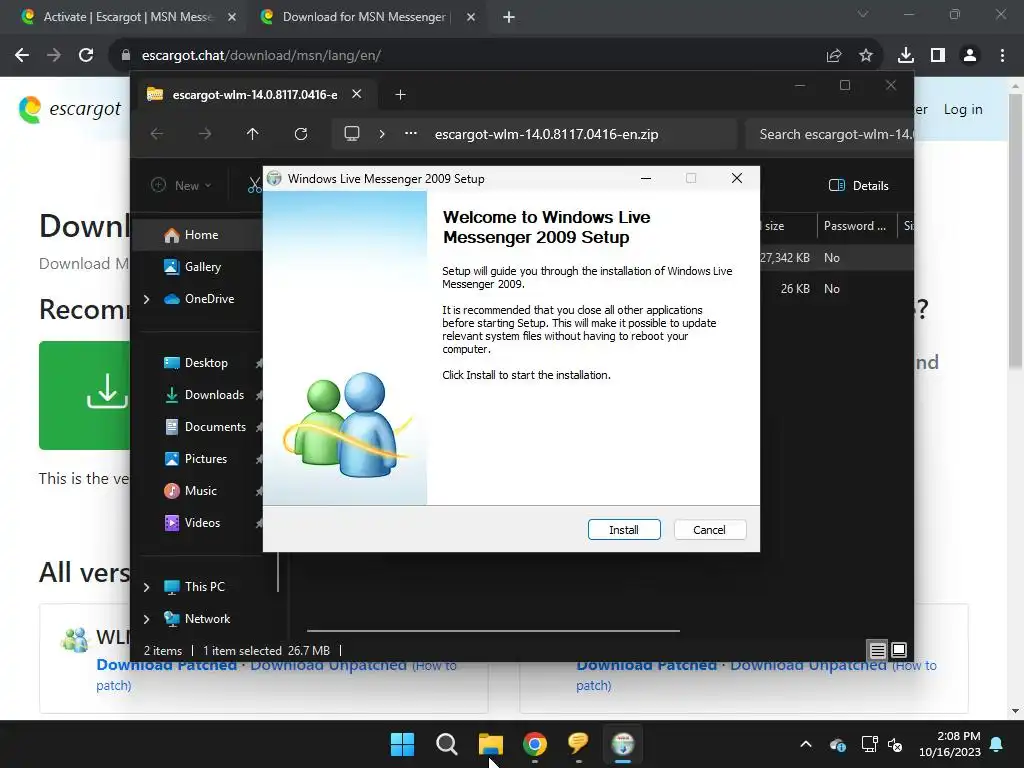
Task: Bookmark this page with star icon
Action: pos(866,56)
